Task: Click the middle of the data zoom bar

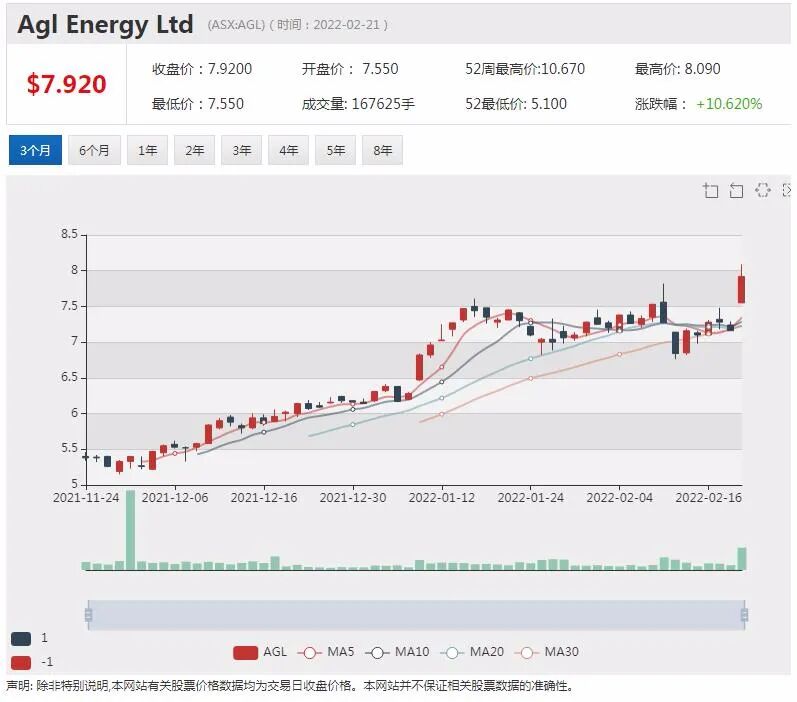Action: click(x=416, y=615)
